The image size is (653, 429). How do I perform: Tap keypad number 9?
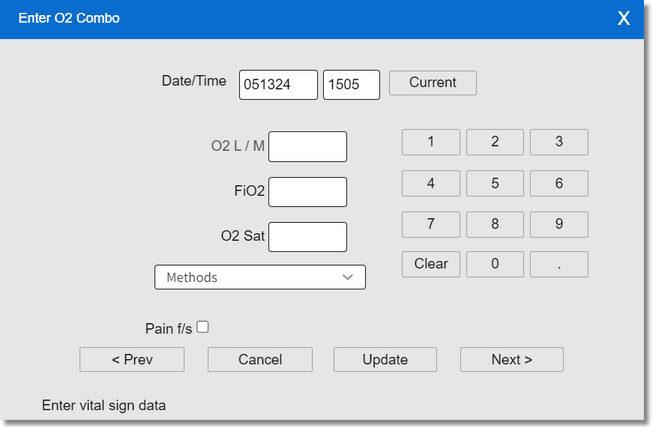pos(559,224)
